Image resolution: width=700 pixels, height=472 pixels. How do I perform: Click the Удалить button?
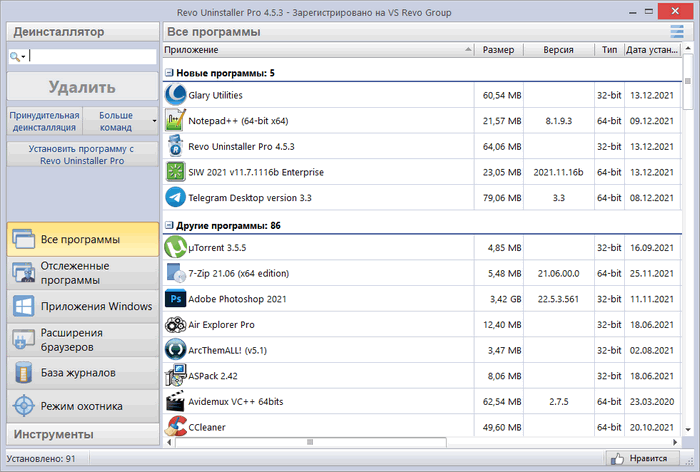tap(83, 87)
